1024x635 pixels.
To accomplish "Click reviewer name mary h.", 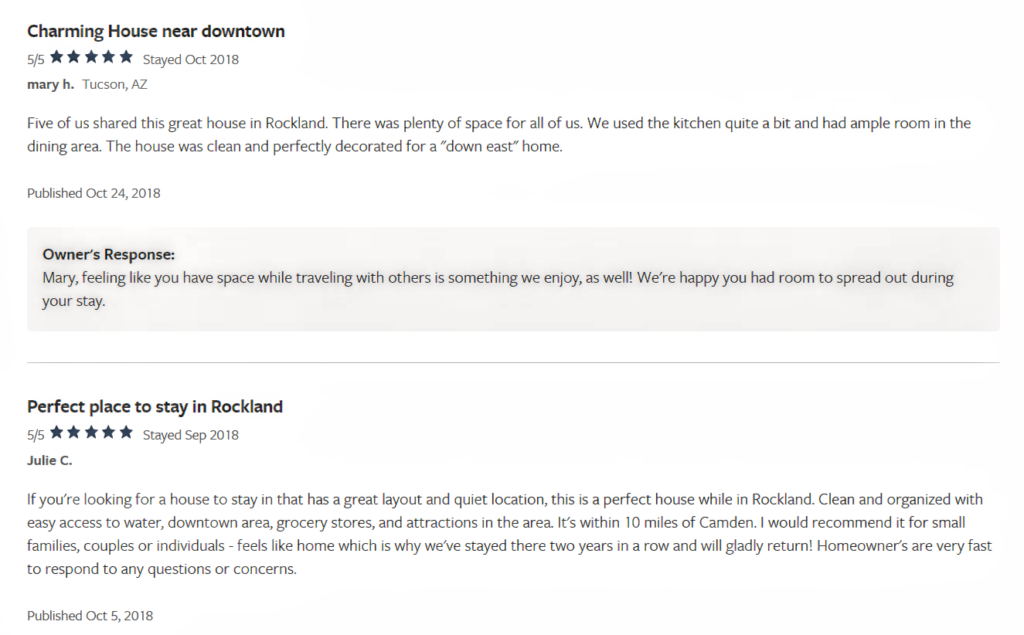I will [x=50, y=84].
